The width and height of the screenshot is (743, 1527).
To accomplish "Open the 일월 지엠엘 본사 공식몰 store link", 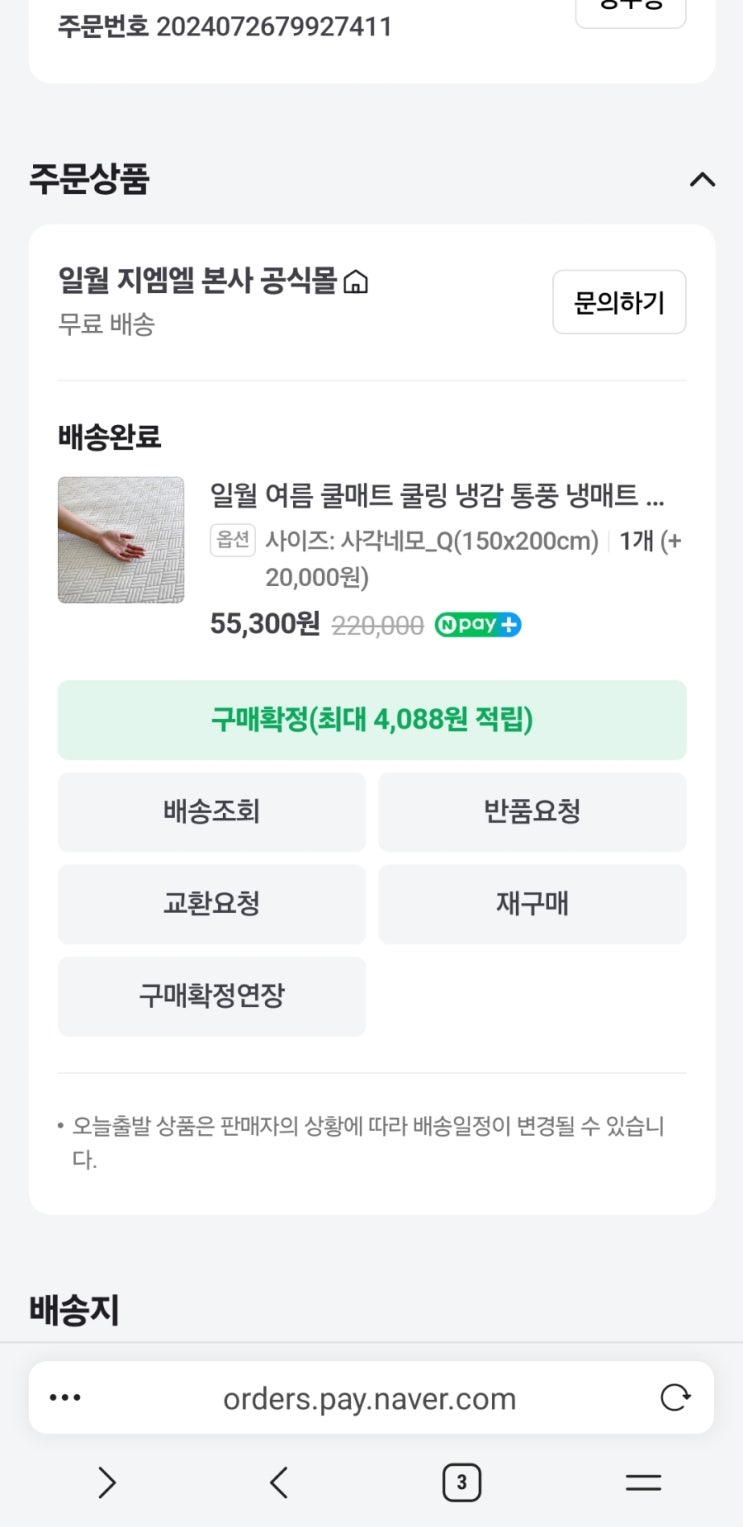I will [x=198, y=282].
